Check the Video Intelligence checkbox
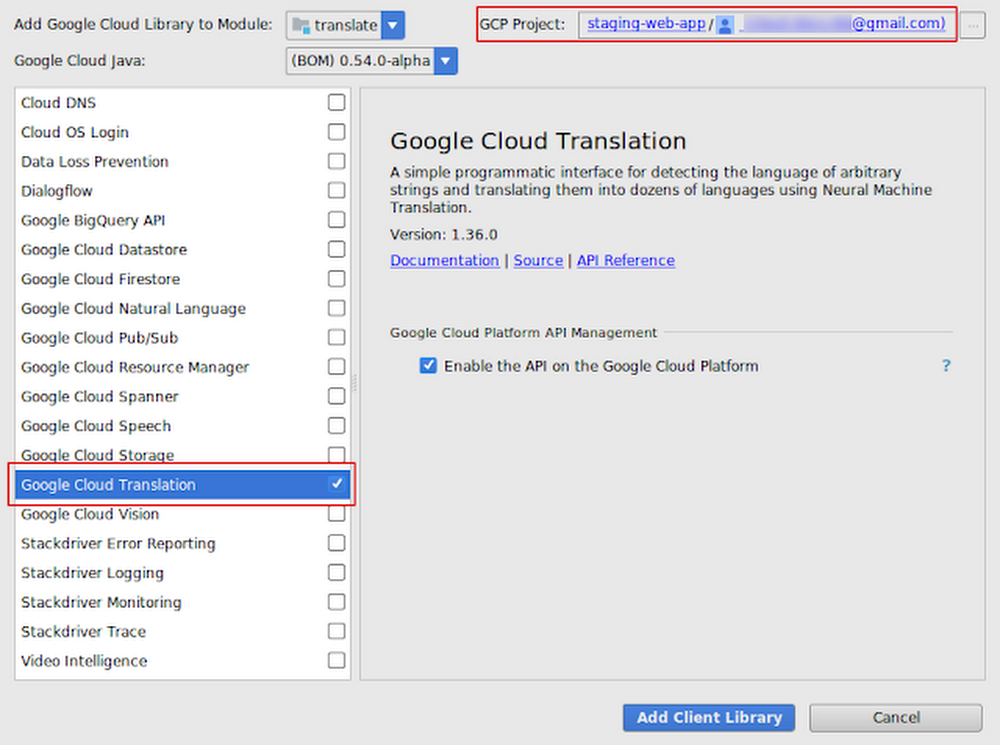Viewport: 1000px width, 745px height. point(336,661)
